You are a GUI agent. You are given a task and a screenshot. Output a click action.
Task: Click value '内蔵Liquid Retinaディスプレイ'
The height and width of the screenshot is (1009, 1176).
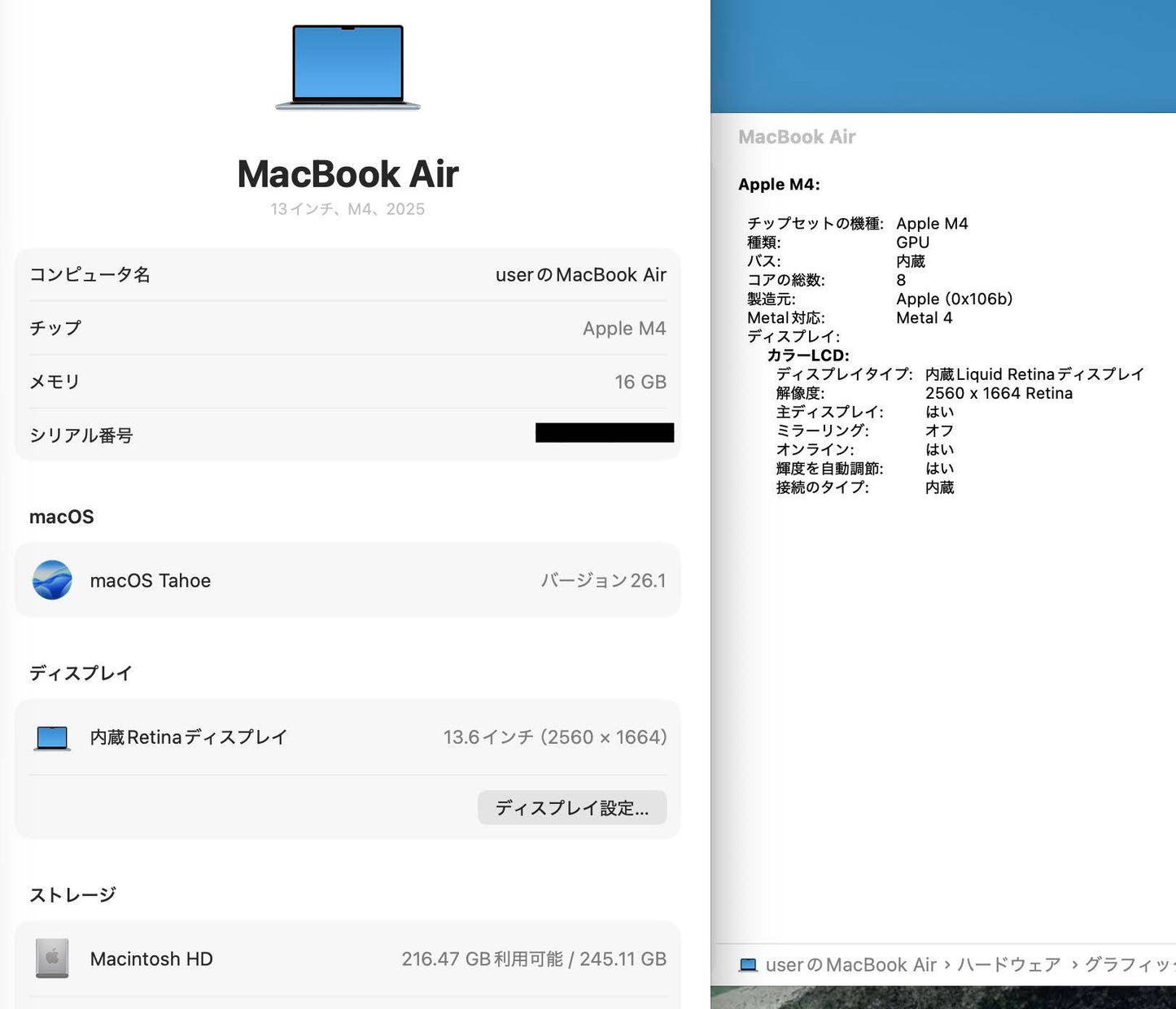(1034, 374)
